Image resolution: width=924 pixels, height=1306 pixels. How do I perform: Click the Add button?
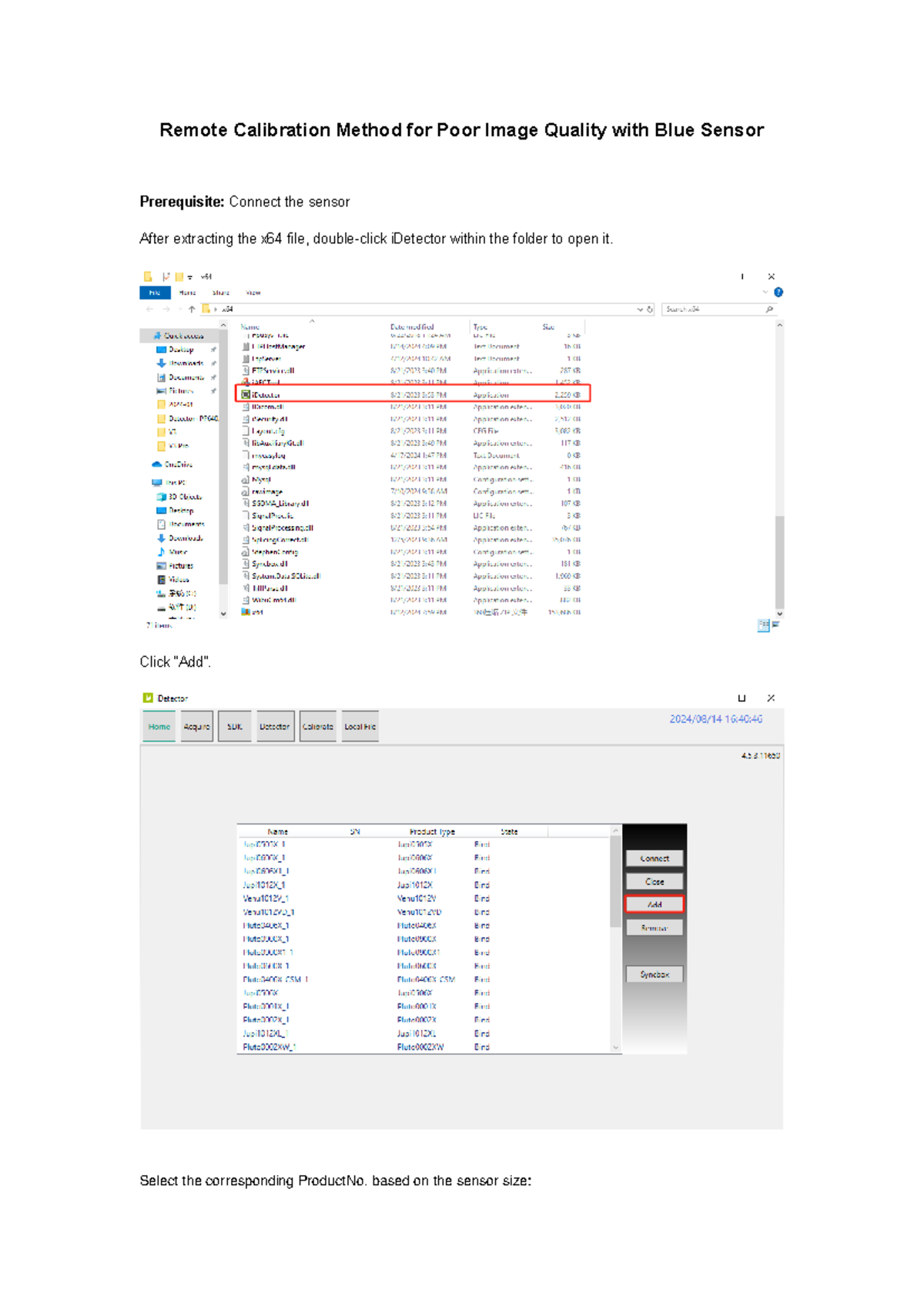click(654, 905)
